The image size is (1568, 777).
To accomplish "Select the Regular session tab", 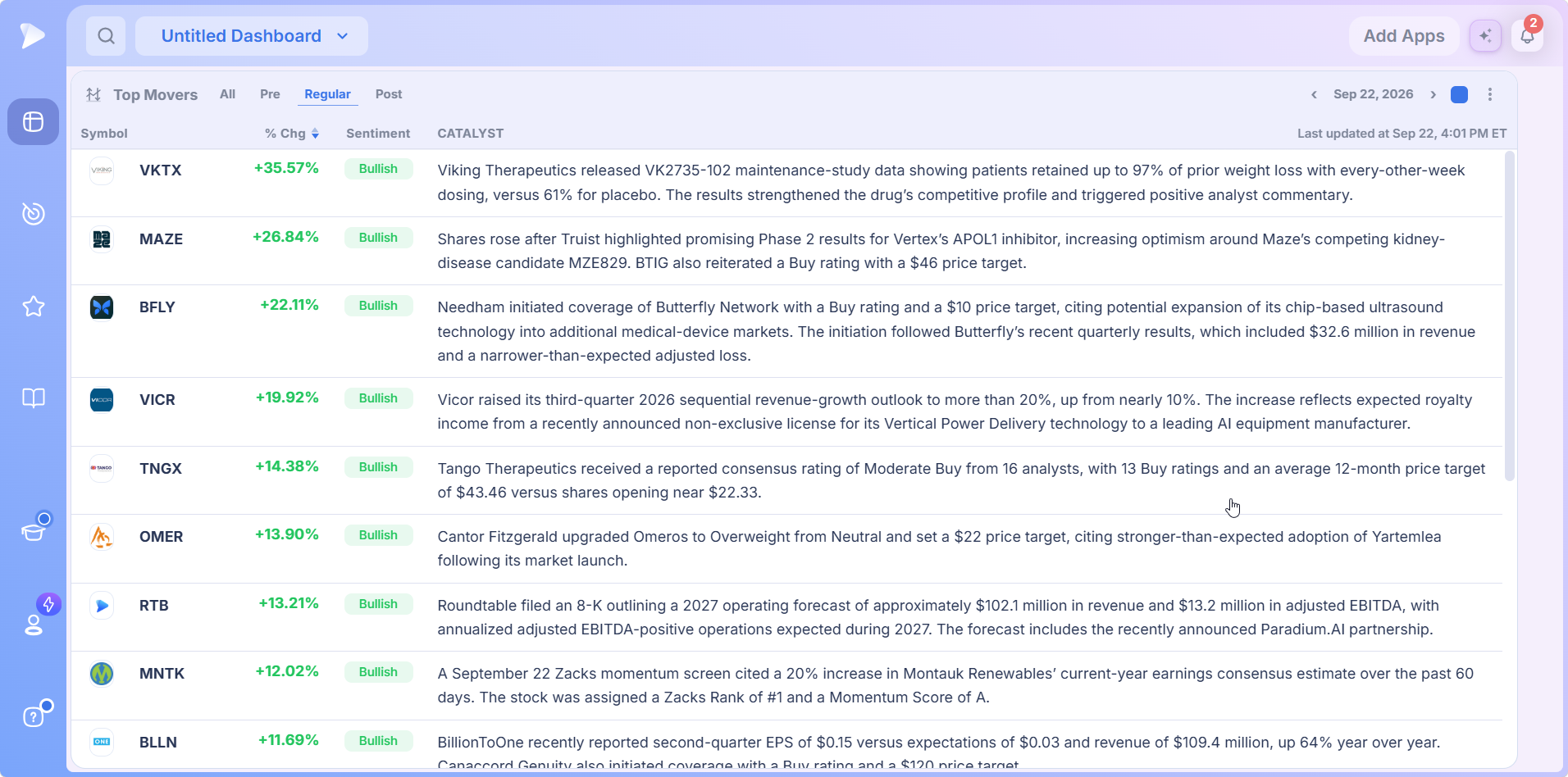I will point(327,94).
